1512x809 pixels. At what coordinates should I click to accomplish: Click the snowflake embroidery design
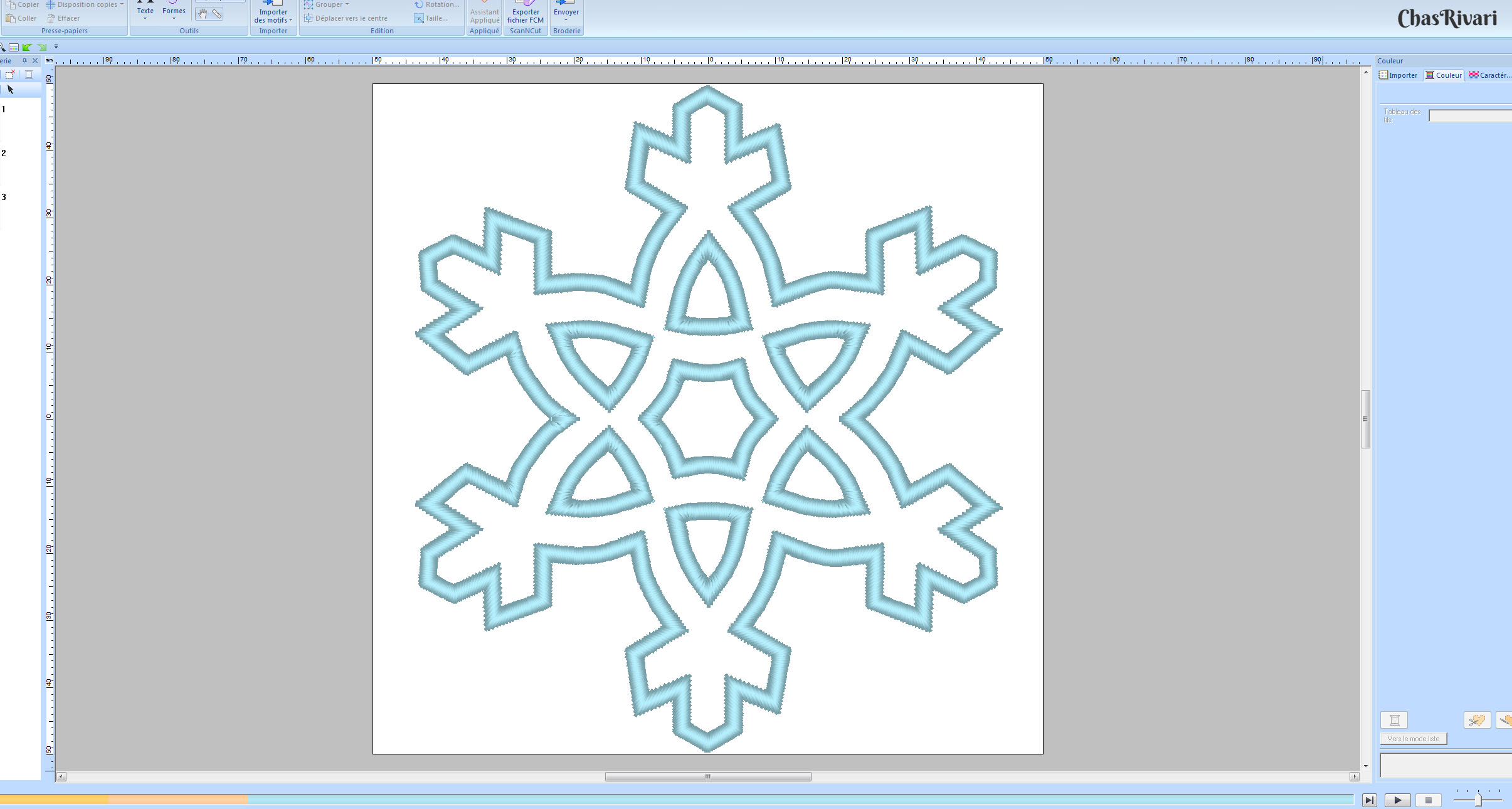point(708,419)
